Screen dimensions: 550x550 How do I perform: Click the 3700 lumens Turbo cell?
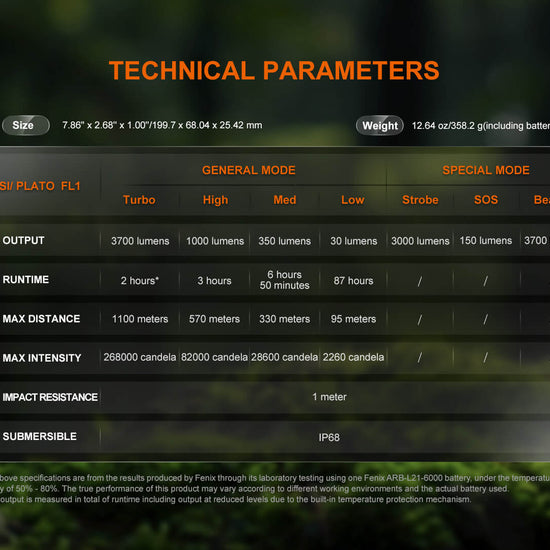[140, 241]
